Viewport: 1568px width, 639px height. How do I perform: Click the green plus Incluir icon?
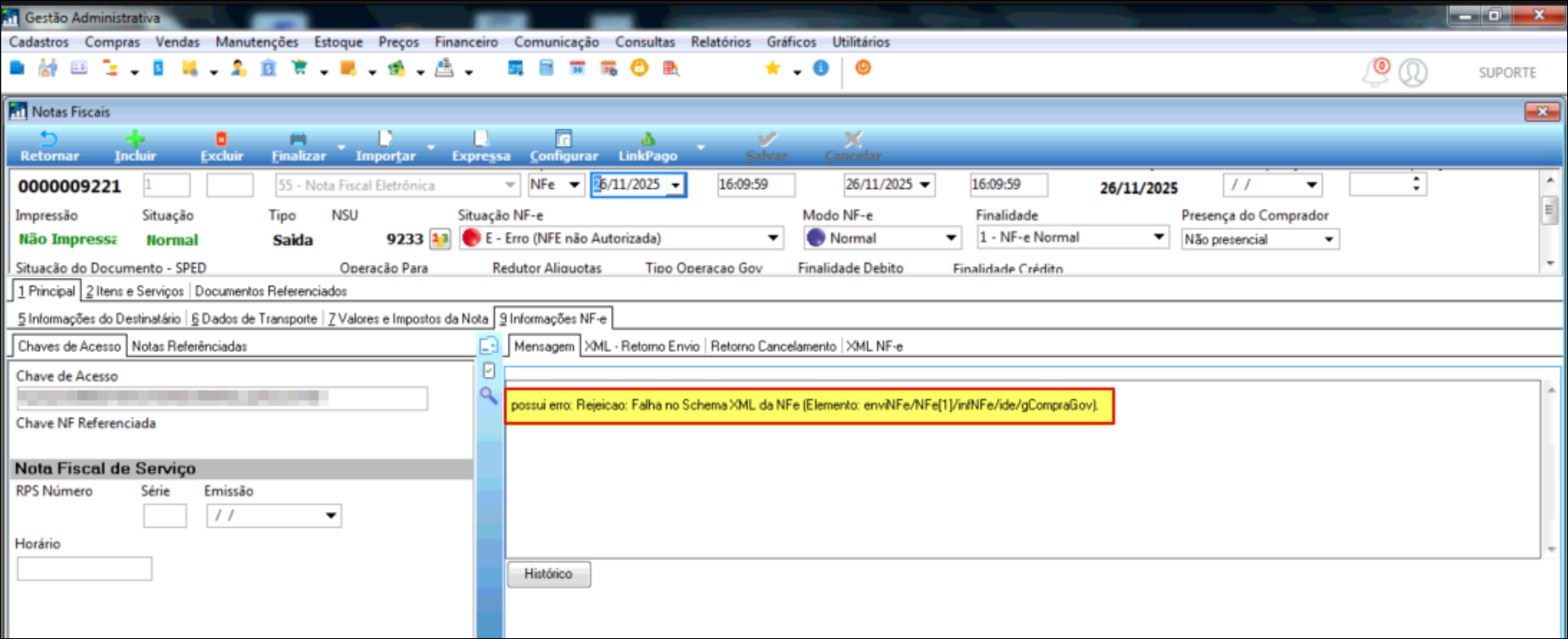[x=135, y=140]
